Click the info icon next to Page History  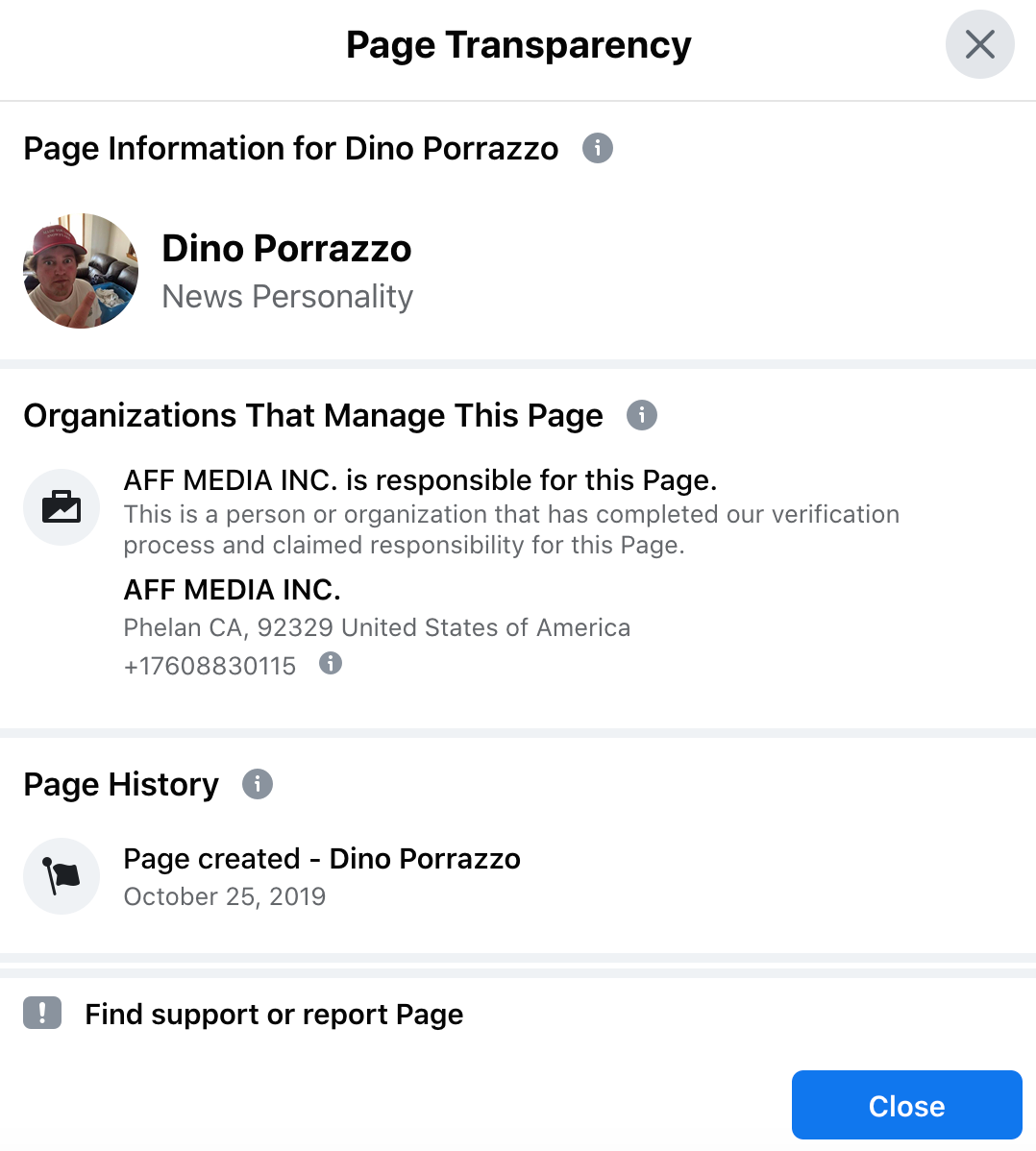pyautogui.click(x=256, y=784)
